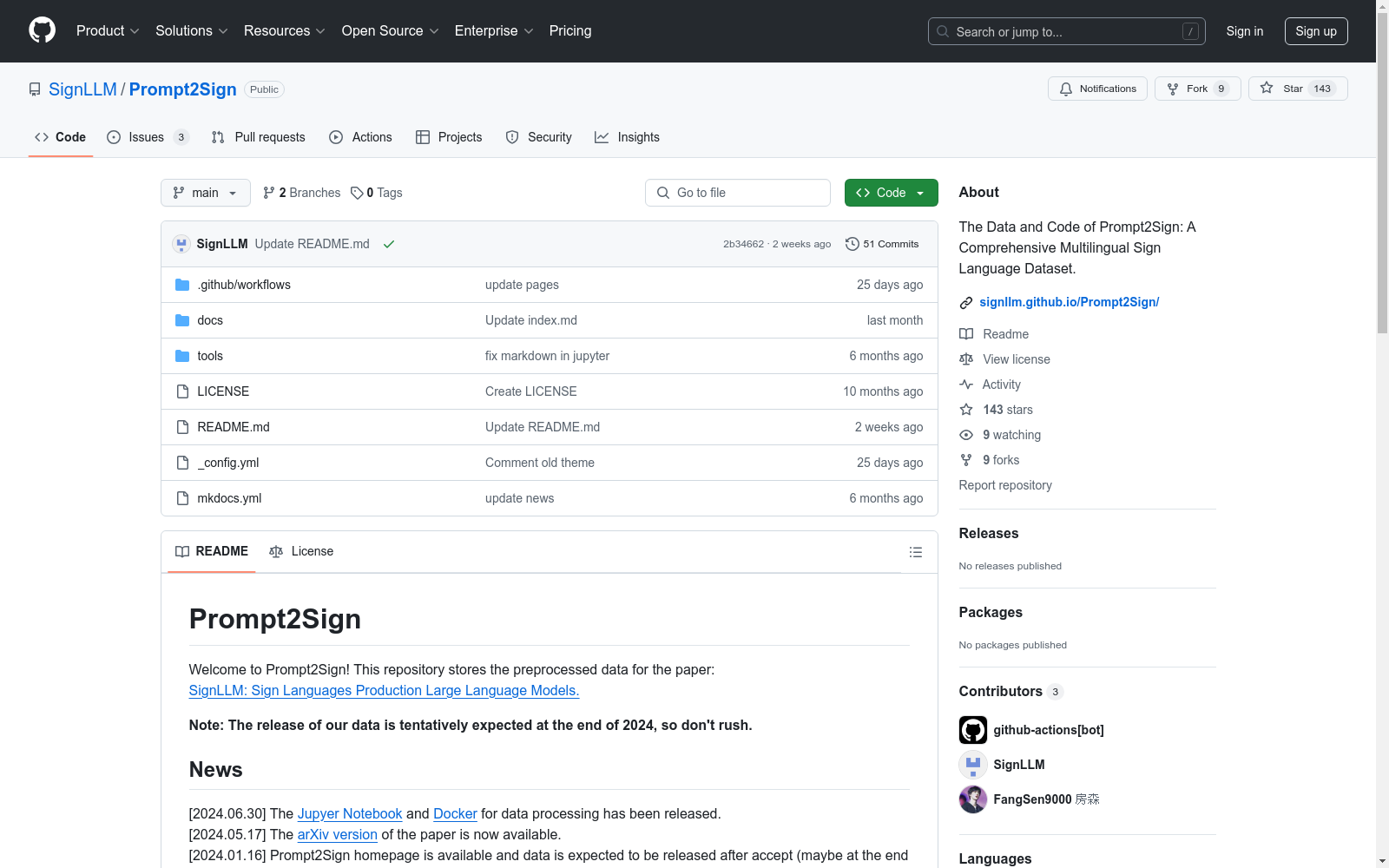Screen dimensions: 1389x868
Task: Open the Docker link in News
Action: pyautogui.click(x=455, y=814)
